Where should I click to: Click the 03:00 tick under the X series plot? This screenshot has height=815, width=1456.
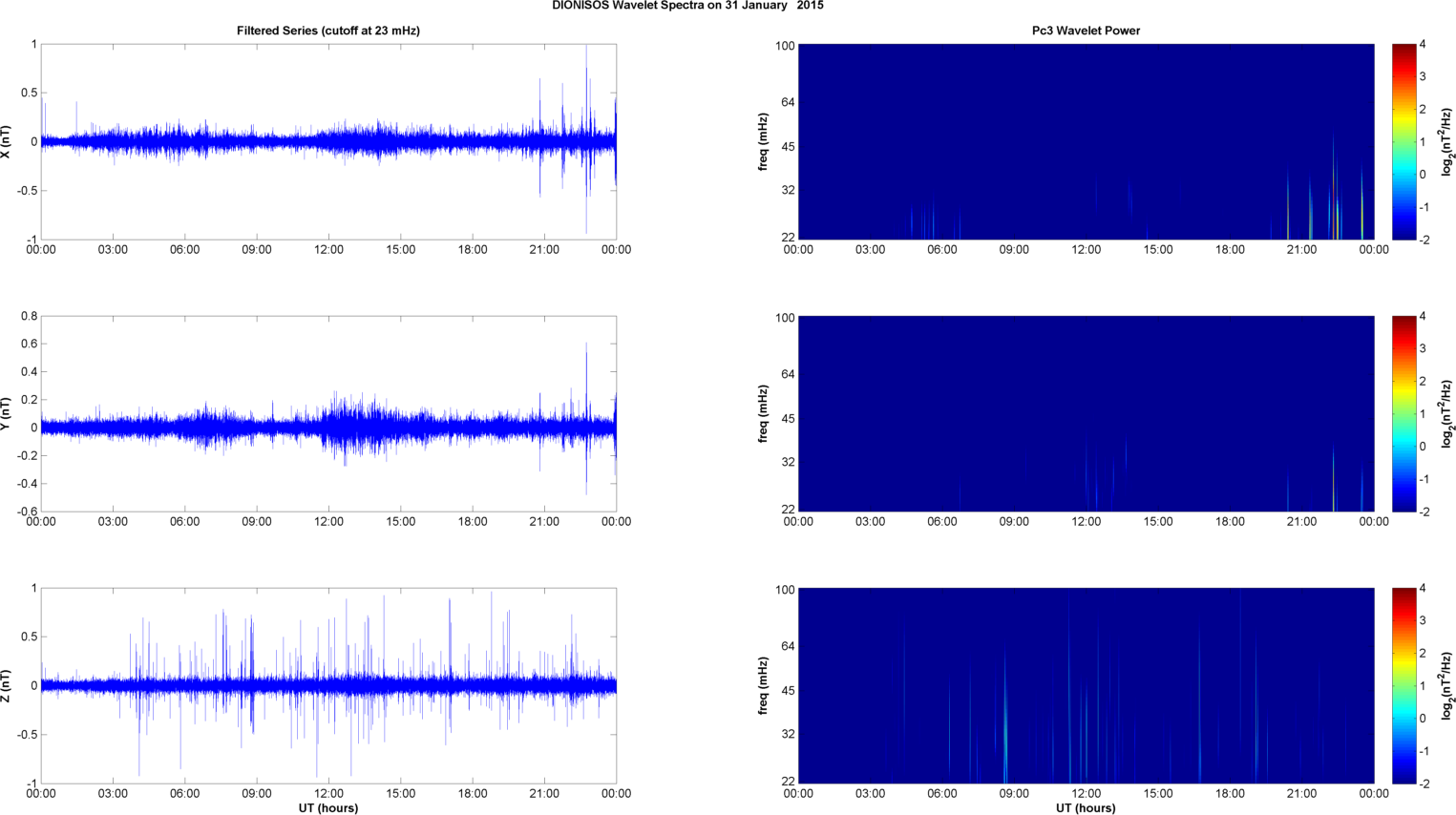113,250
